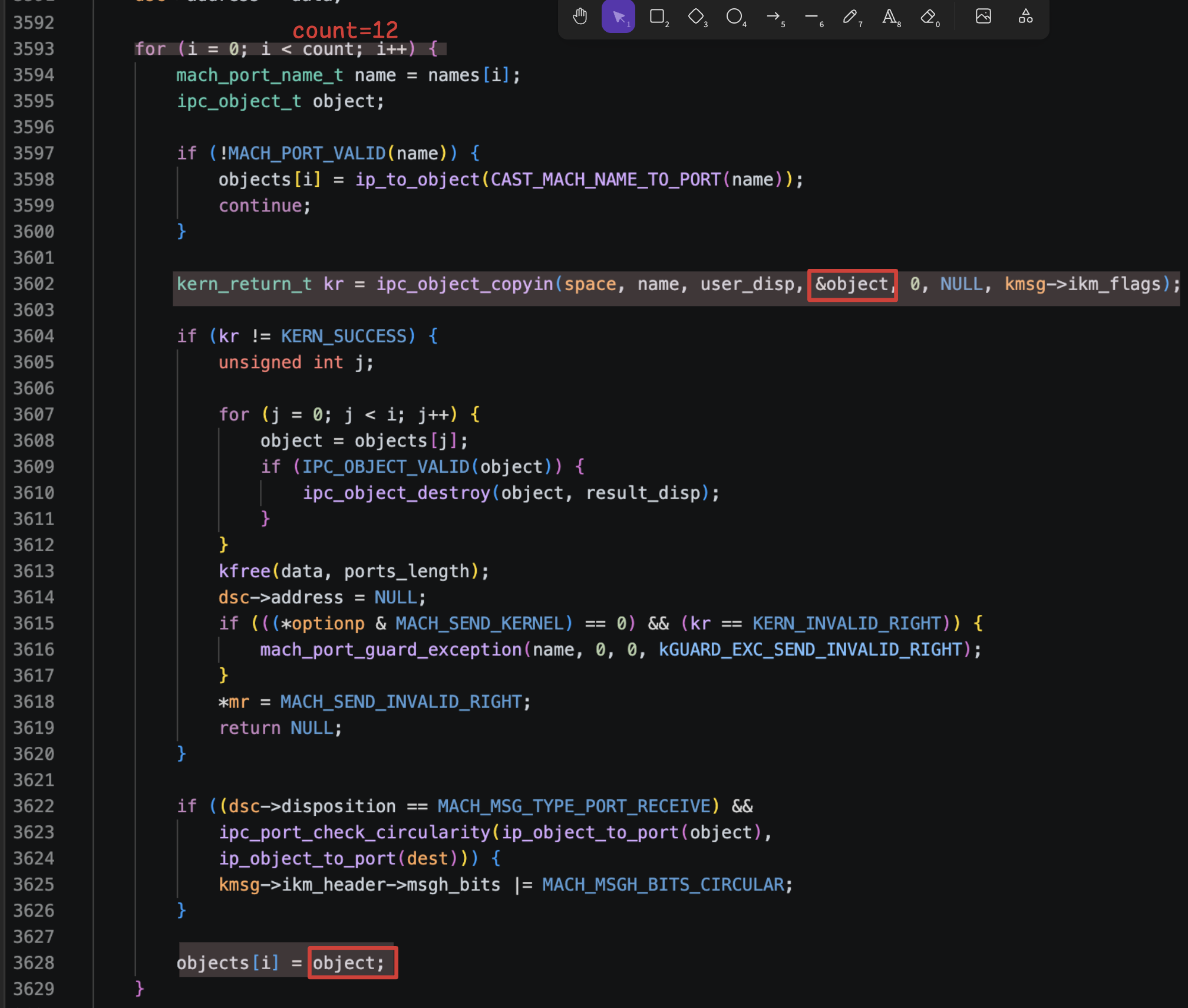Click ipc_object_t on line 3595
Viewport: 1188px width, 1008px height.
239,101
